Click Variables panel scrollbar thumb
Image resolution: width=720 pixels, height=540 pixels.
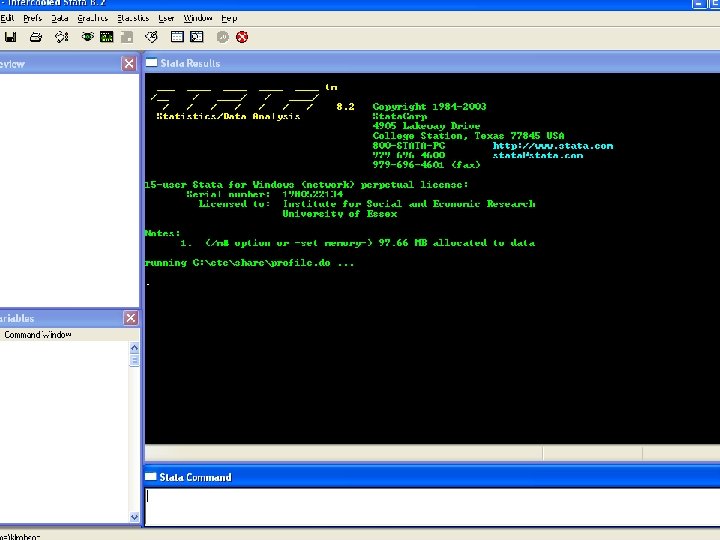(134, 360)
